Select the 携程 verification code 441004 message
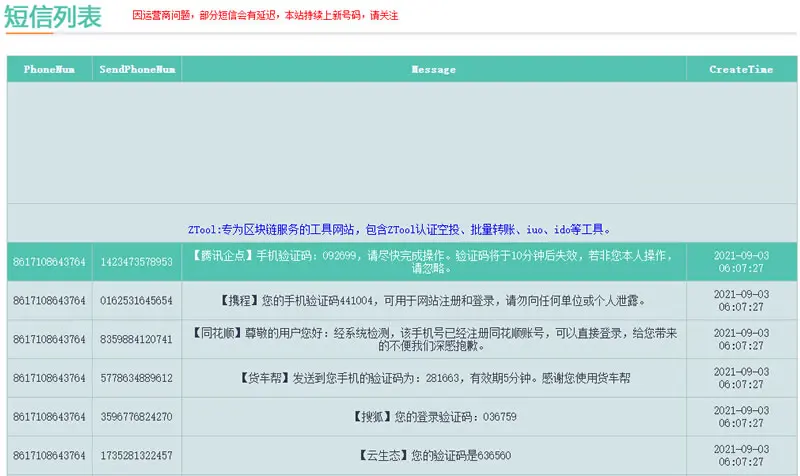 [x=434, y=300]
